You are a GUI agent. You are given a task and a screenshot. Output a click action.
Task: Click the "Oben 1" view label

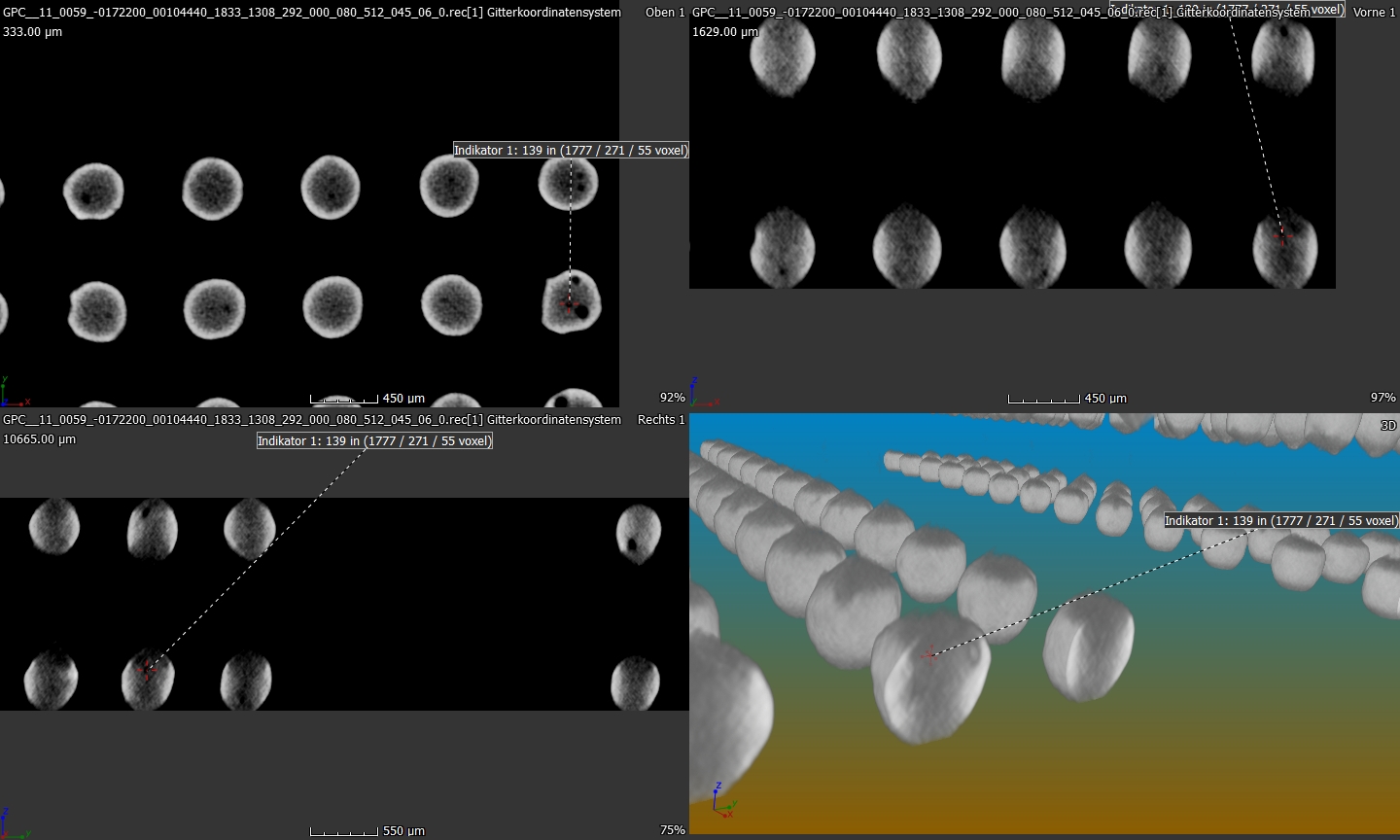(x=665, y=13)
